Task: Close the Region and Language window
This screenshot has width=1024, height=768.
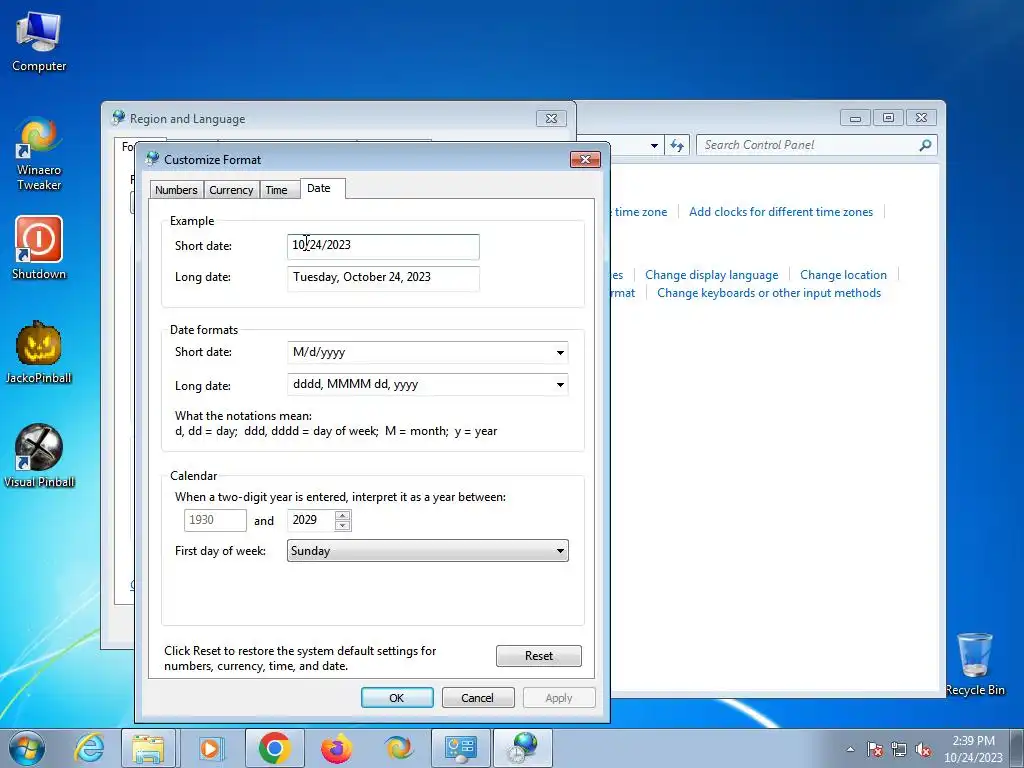Action: pyautogui.click(x=551, y=118)
